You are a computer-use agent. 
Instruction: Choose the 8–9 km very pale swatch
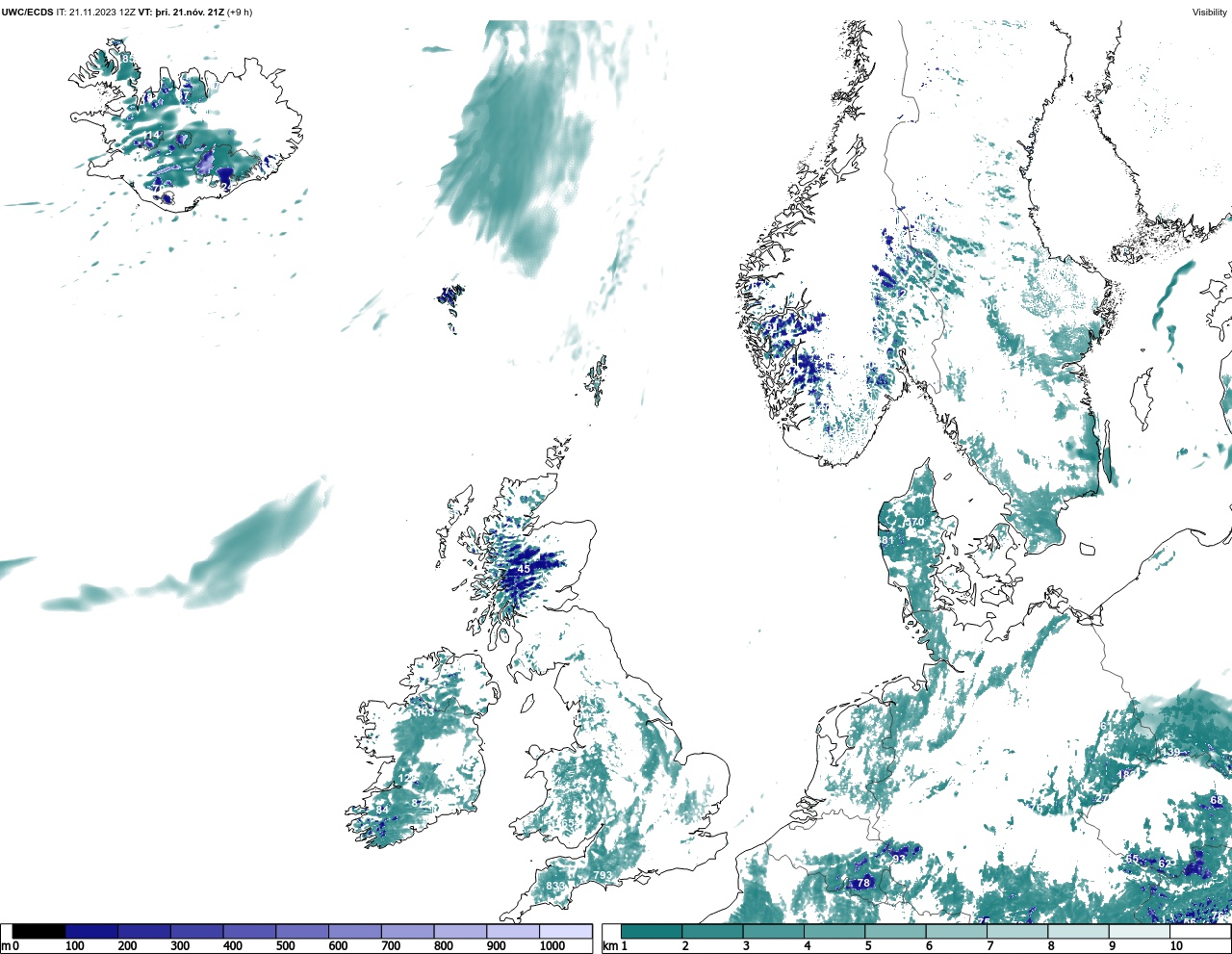(x=1079, y=932)
